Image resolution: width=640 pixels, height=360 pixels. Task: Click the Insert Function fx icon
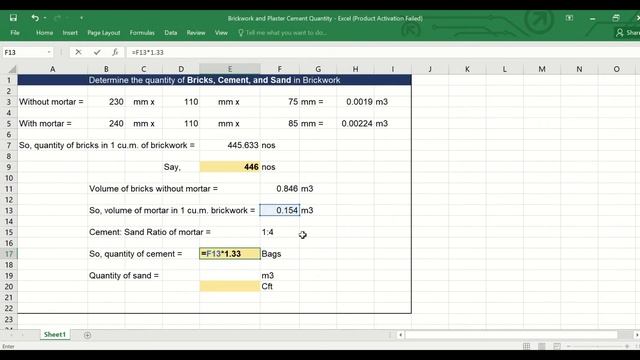click(115, 52)
